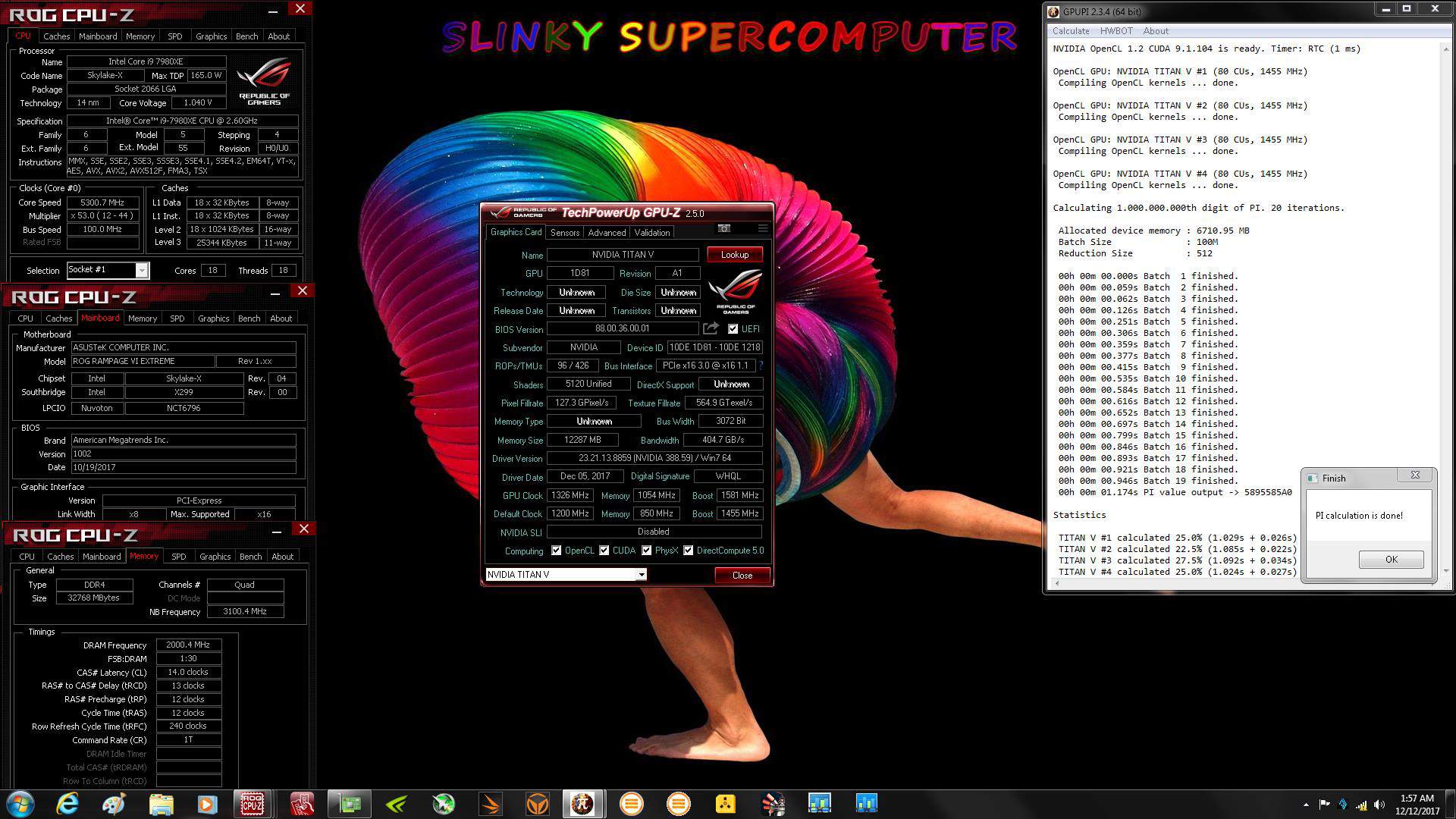Switch to the Validation tab in GPU-Z
The width and height of the screenshot is (1456, 819).
coord(652,233)
